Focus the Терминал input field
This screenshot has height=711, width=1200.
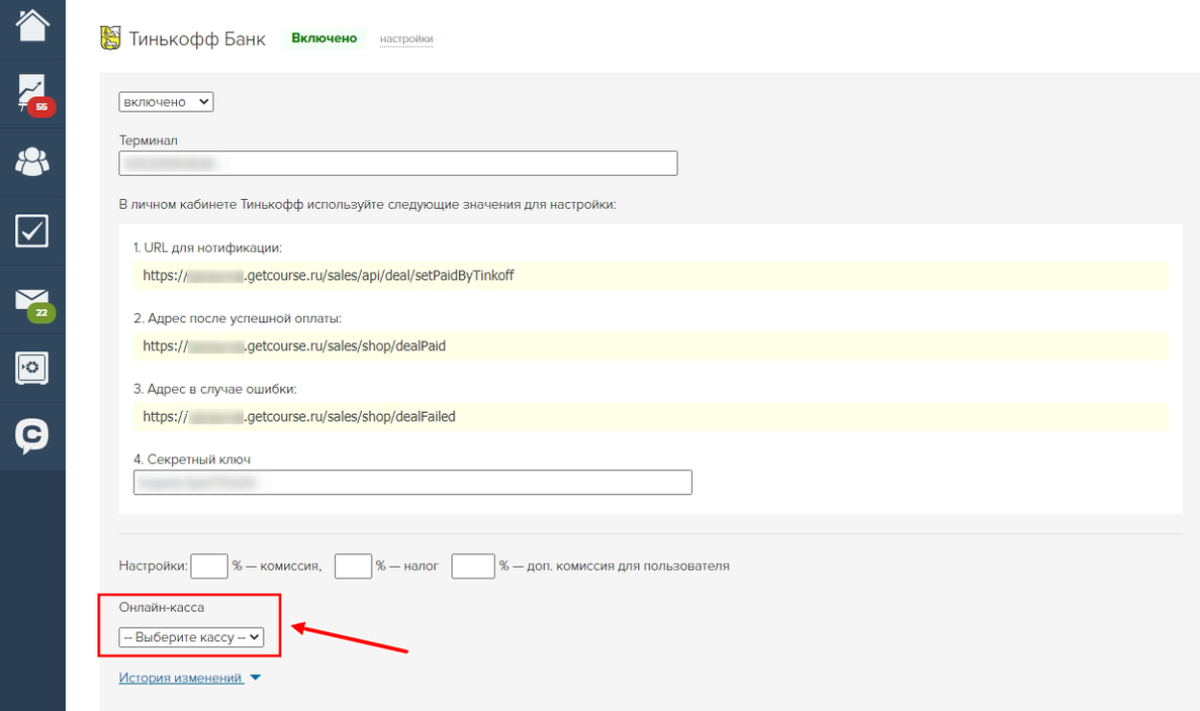[398, 163]
